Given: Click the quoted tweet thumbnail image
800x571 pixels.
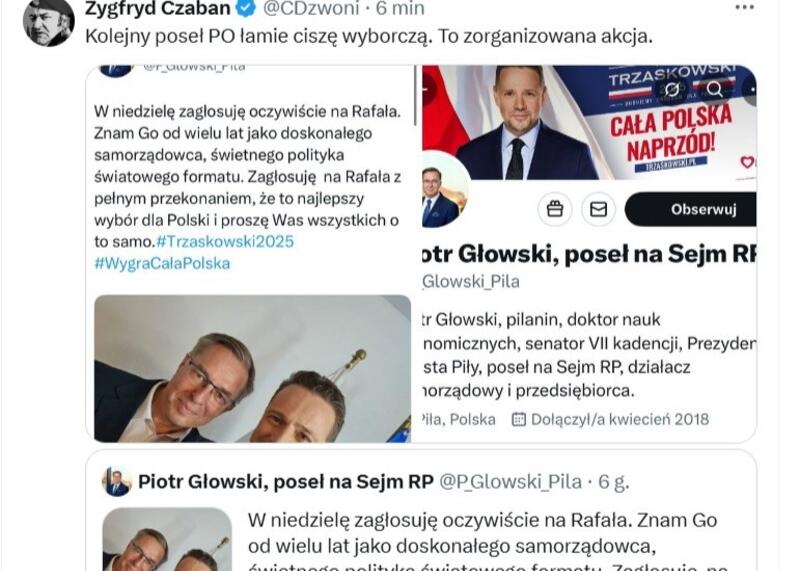Looking at the screenshot, I should pyautogui.click(x=167, y=539).
